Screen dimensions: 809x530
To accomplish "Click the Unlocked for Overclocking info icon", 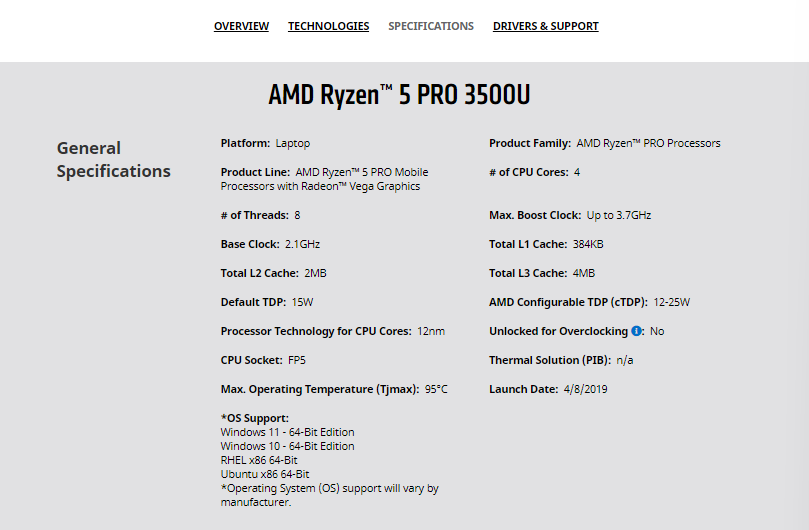I will [x=637, y=331].
